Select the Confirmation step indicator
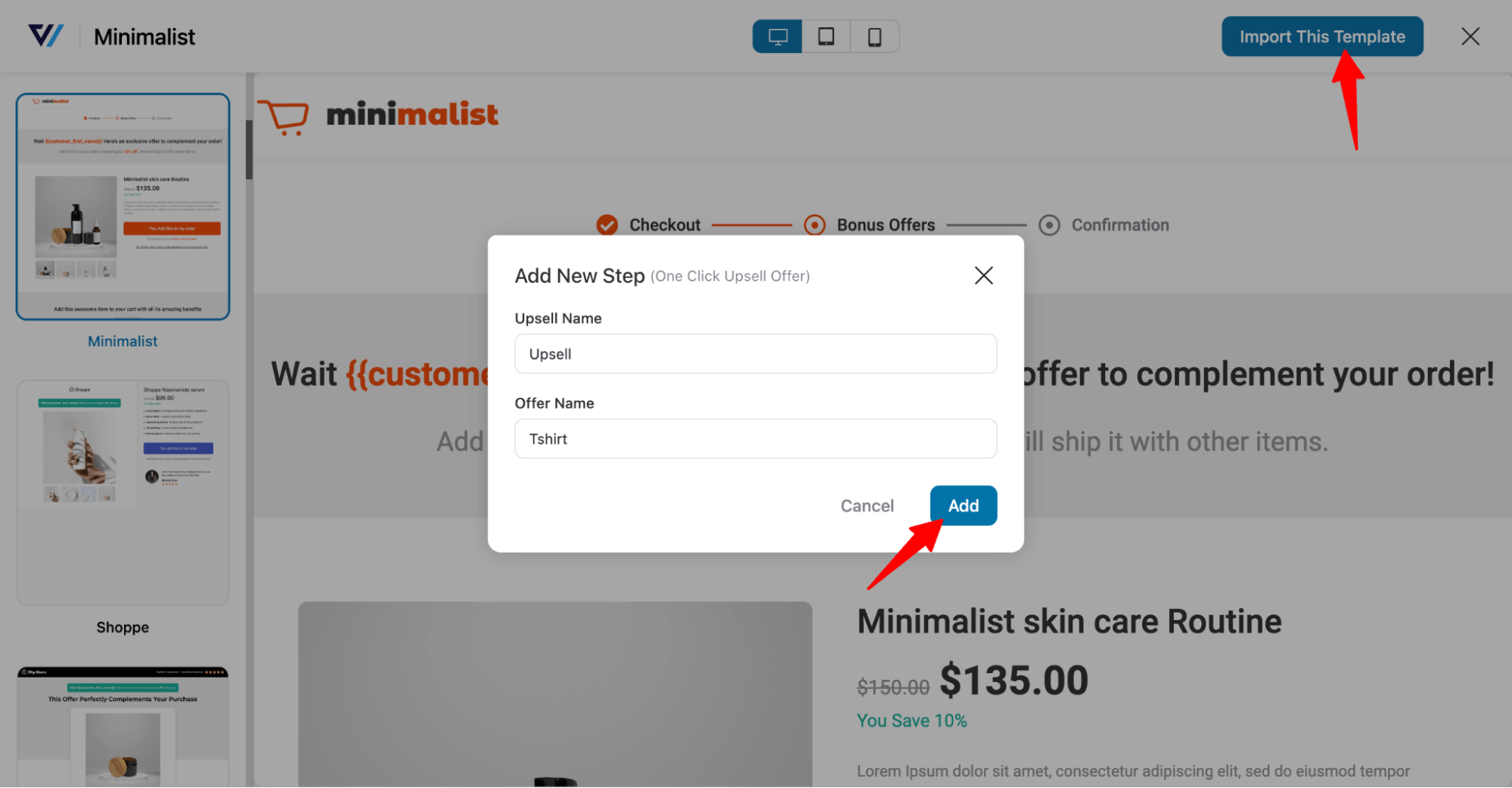 [1049, 225]
